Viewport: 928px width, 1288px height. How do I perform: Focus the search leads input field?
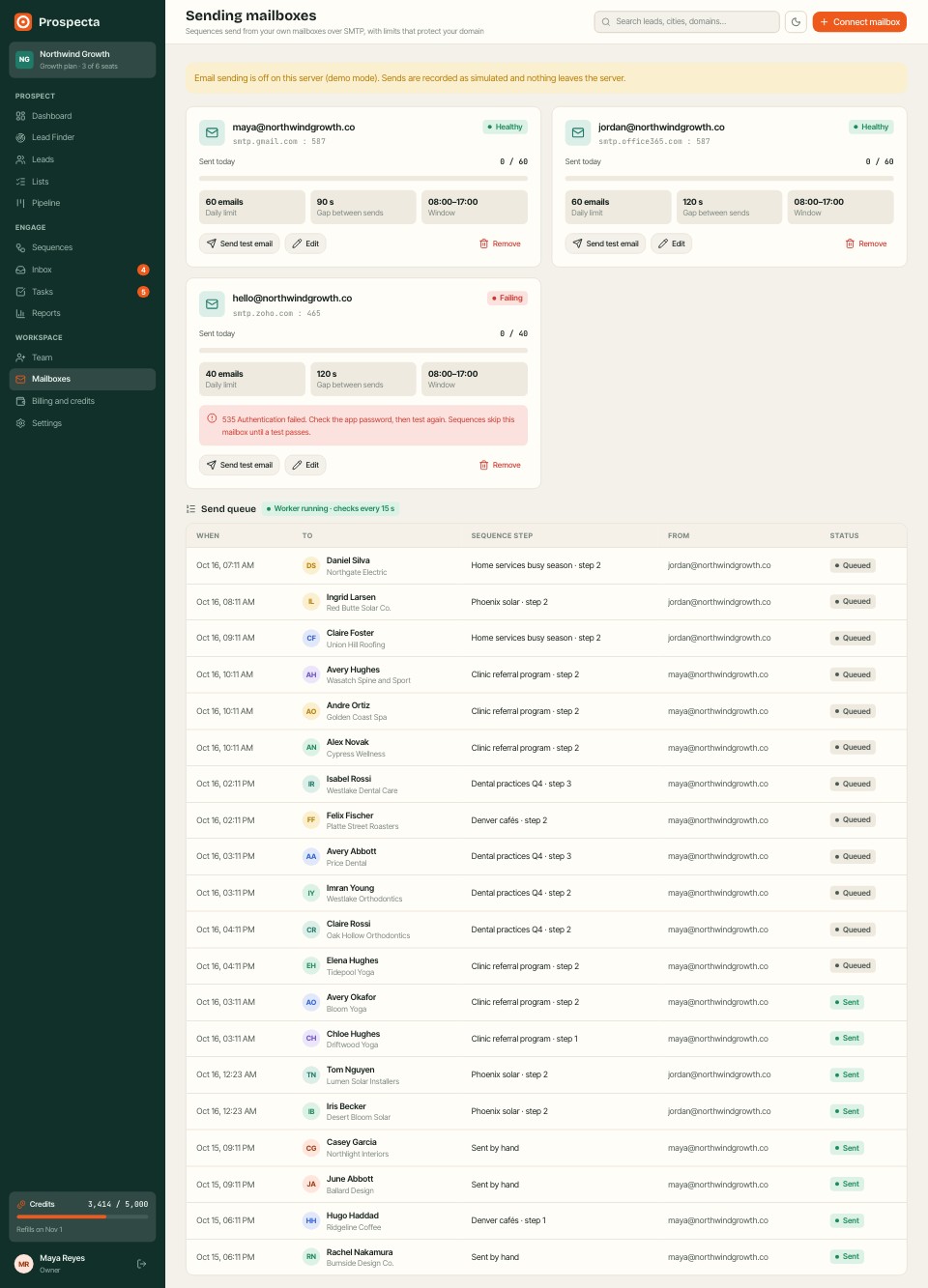point(687,21)
